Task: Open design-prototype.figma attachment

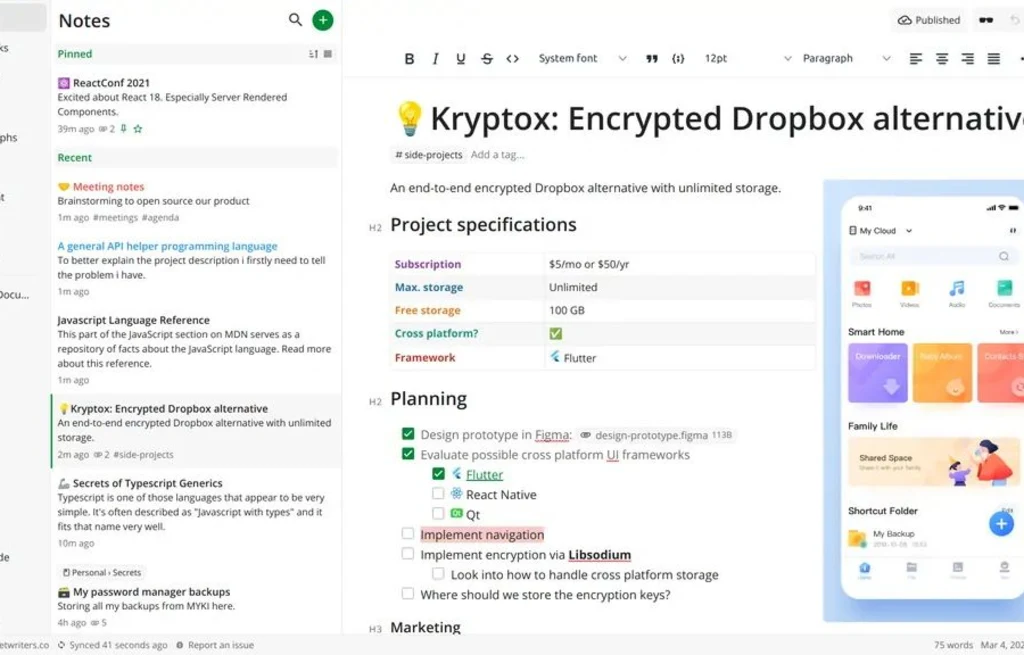Action: tap(657, 435)
